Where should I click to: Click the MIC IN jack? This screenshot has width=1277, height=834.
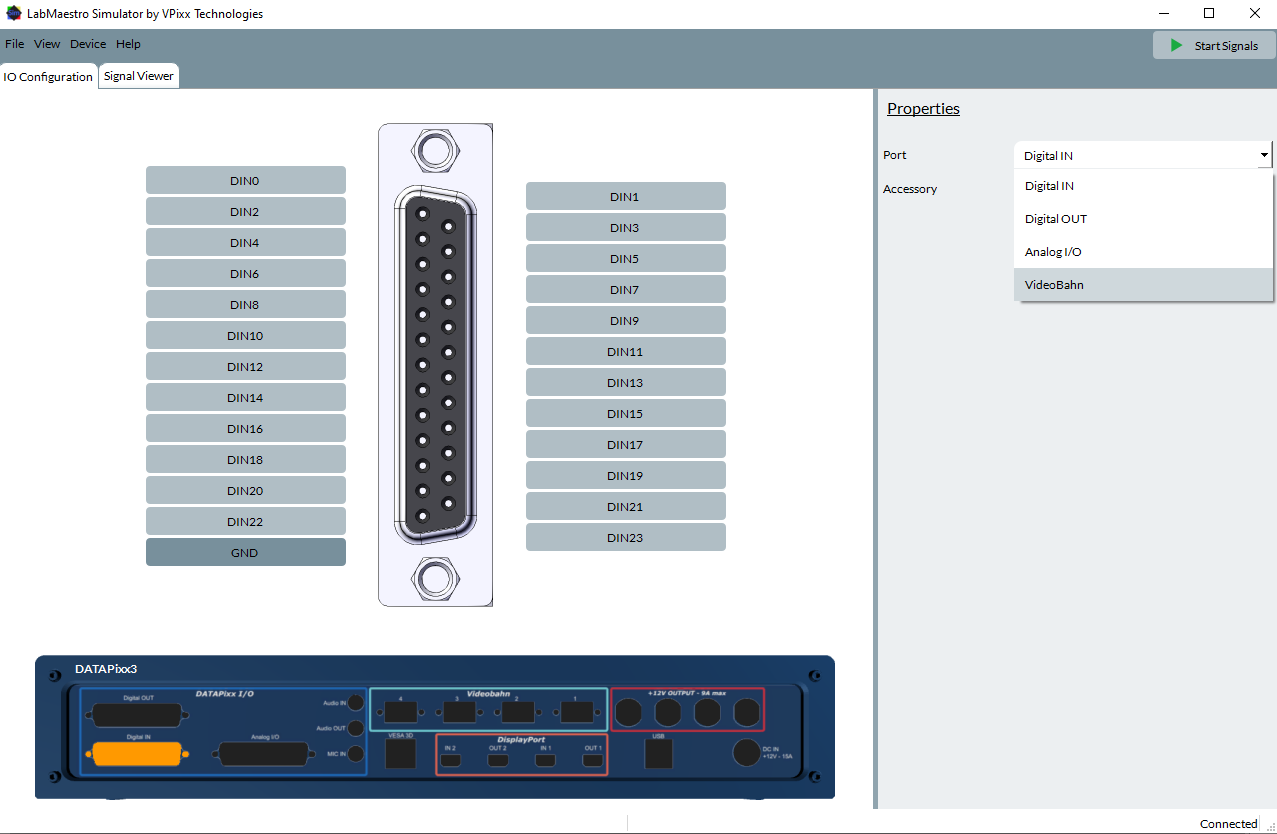[x=354, y=753]
